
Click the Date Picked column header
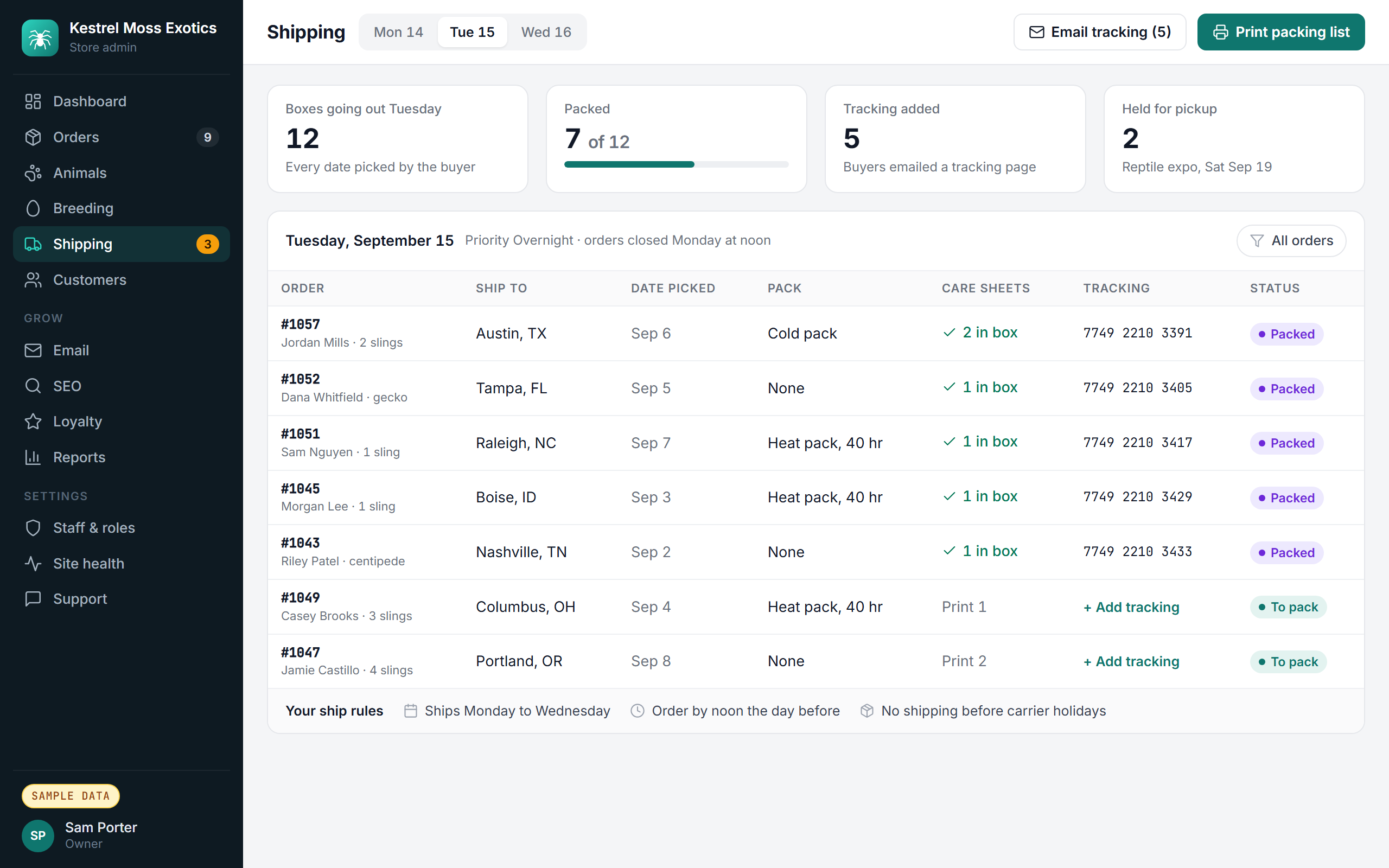(673, 288)
